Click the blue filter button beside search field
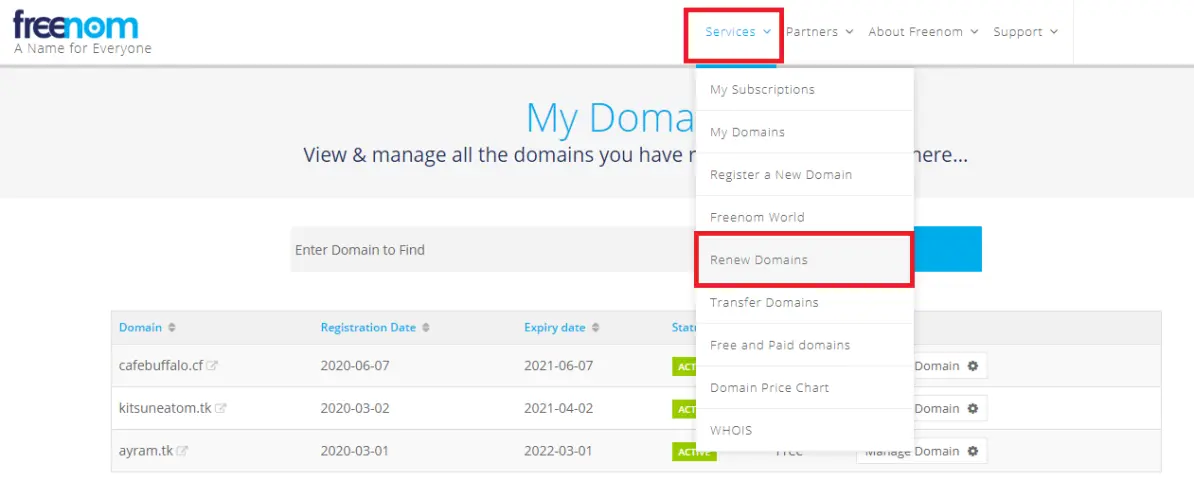1194x481 pixels. [947, 249]
